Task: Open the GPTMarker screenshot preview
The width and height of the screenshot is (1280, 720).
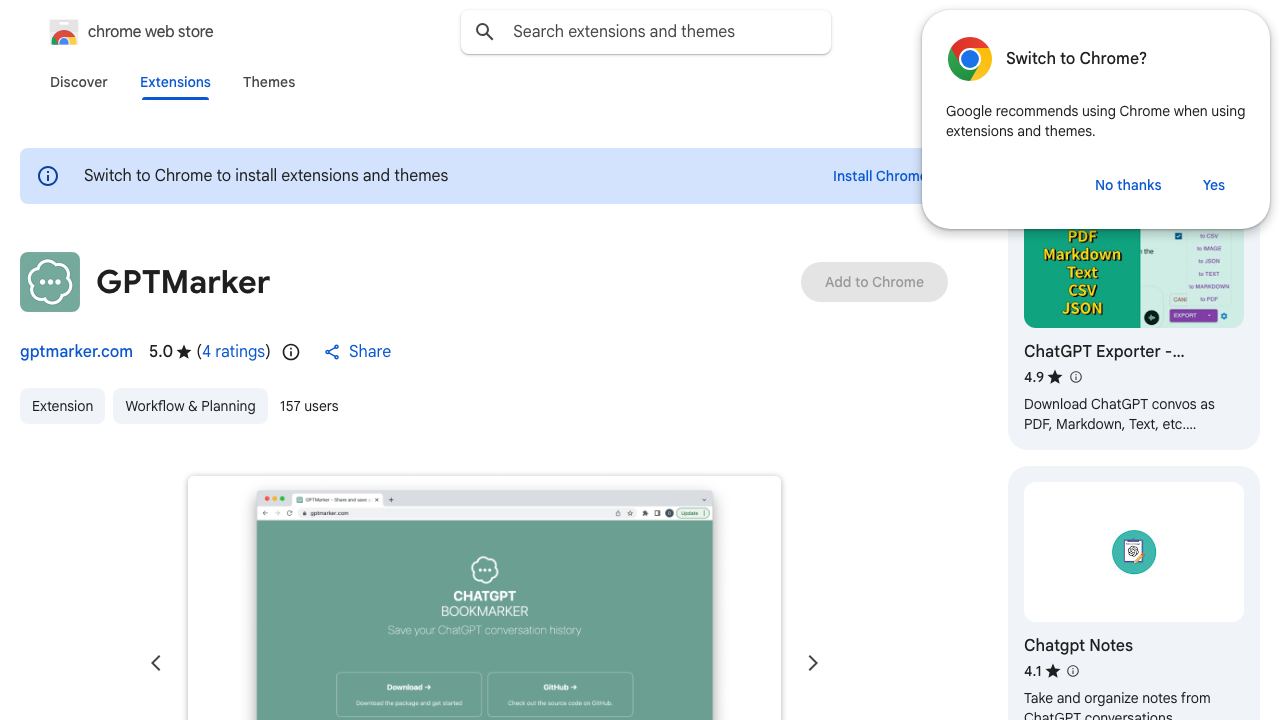Action: 484,598
